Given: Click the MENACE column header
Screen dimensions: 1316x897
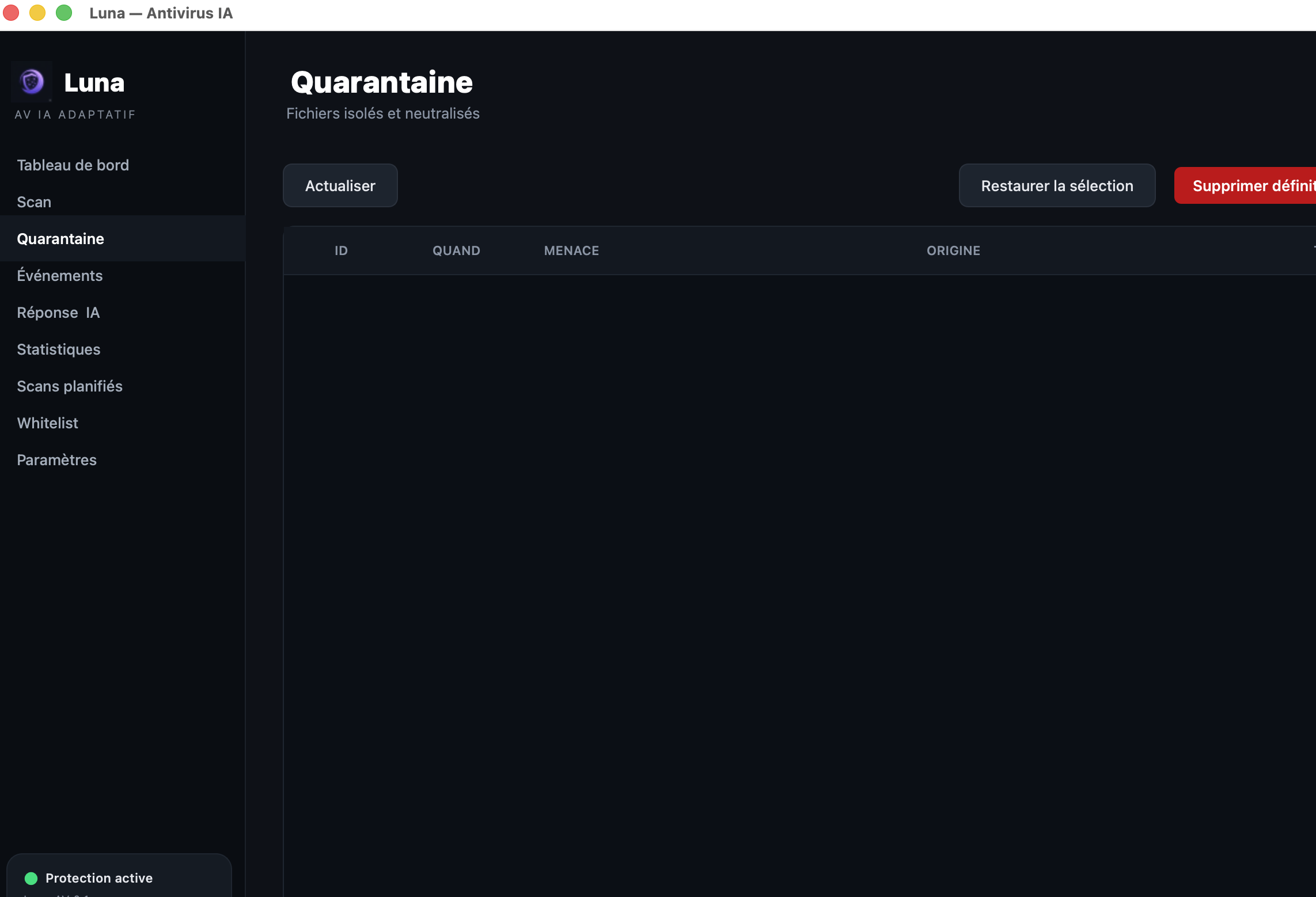Looking at the screenshot, I should (571, 250).
